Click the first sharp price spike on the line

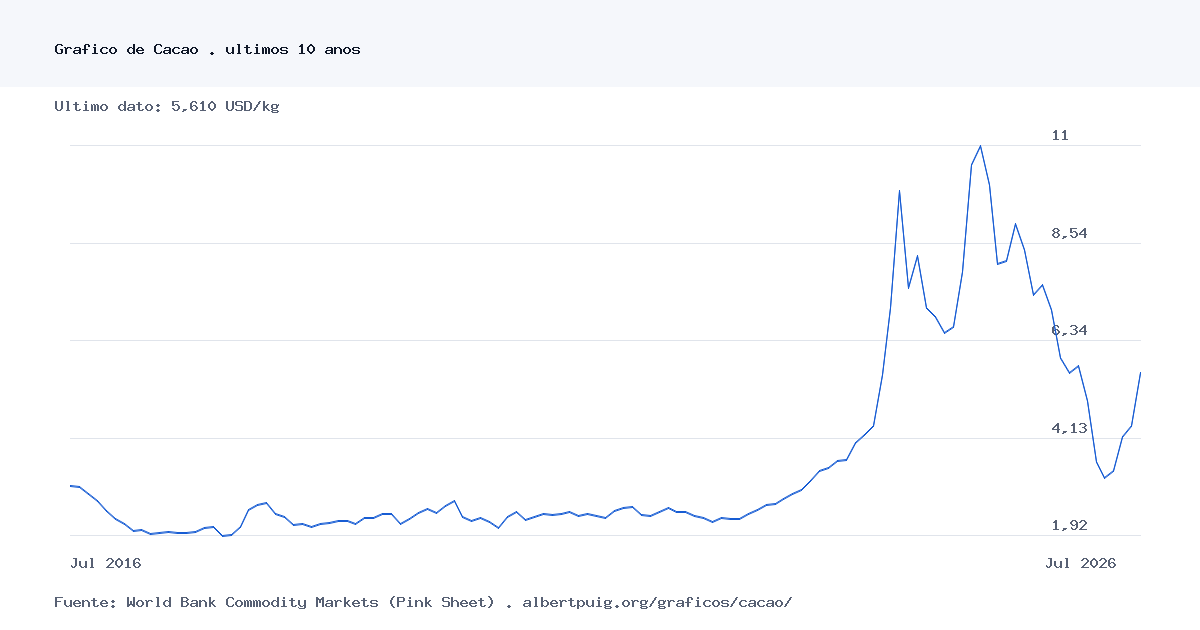point(899,191)
